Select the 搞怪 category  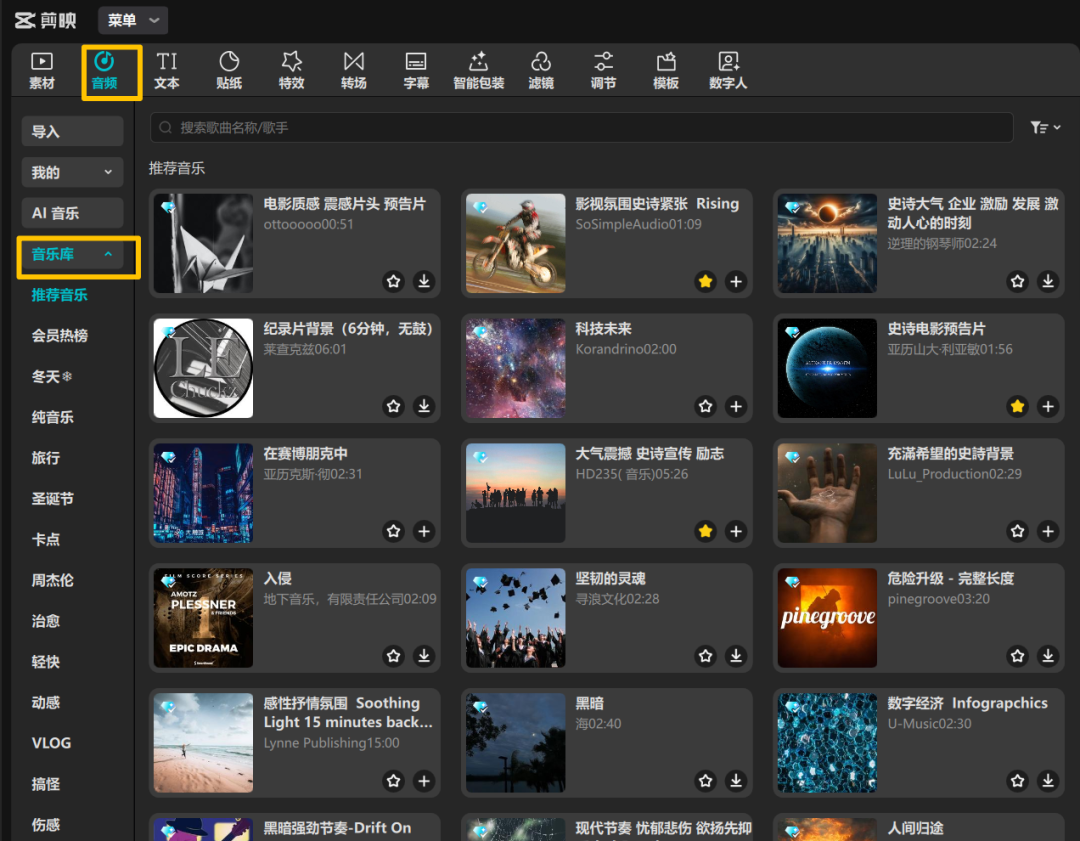[x=45, y=784]
